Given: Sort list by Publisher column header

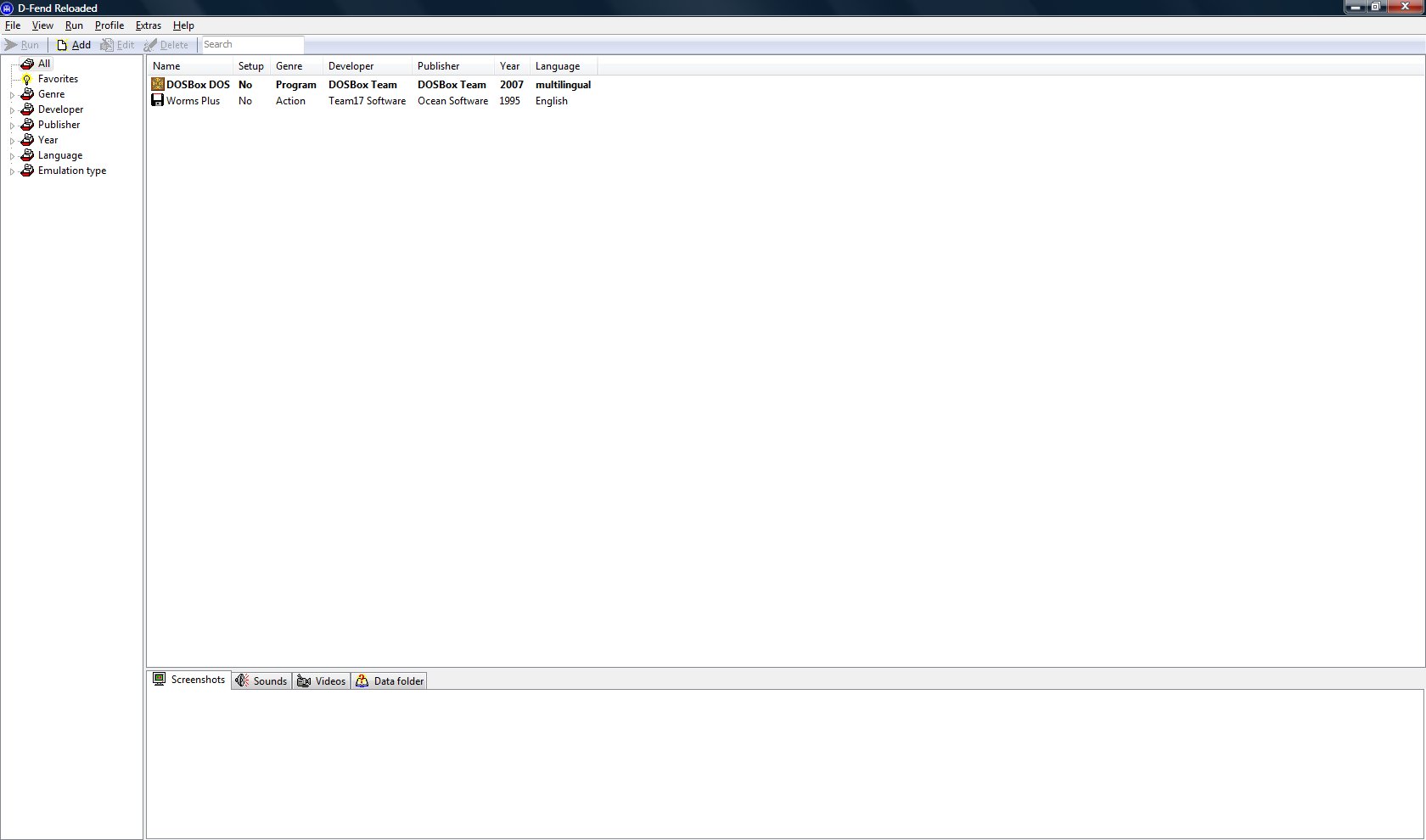Looking at the screenshot, I should tap(438, 66).
